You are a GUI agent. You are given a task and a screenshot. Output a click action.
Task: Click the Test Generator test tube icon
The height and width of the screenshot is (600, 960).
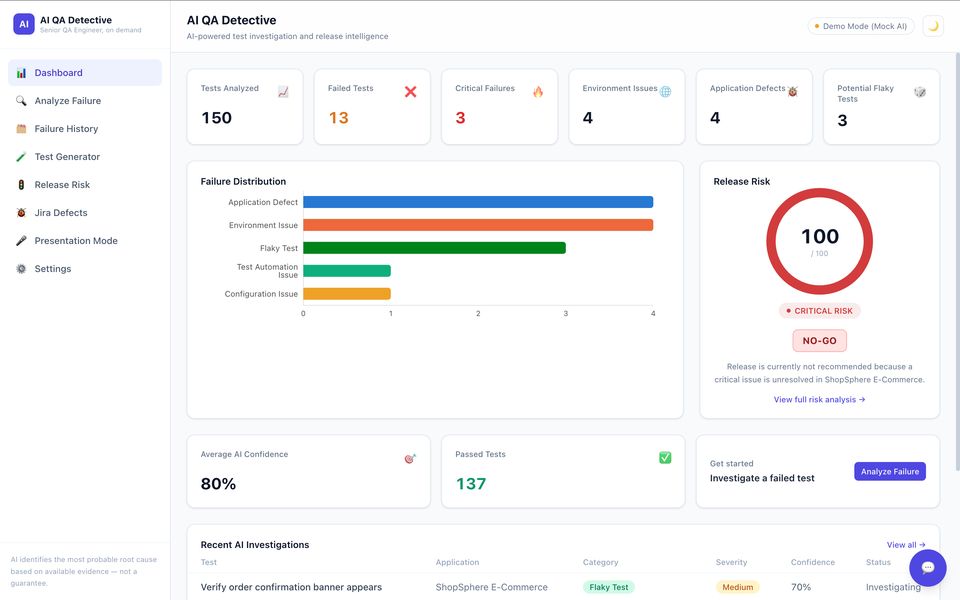[x=21, y=157]
